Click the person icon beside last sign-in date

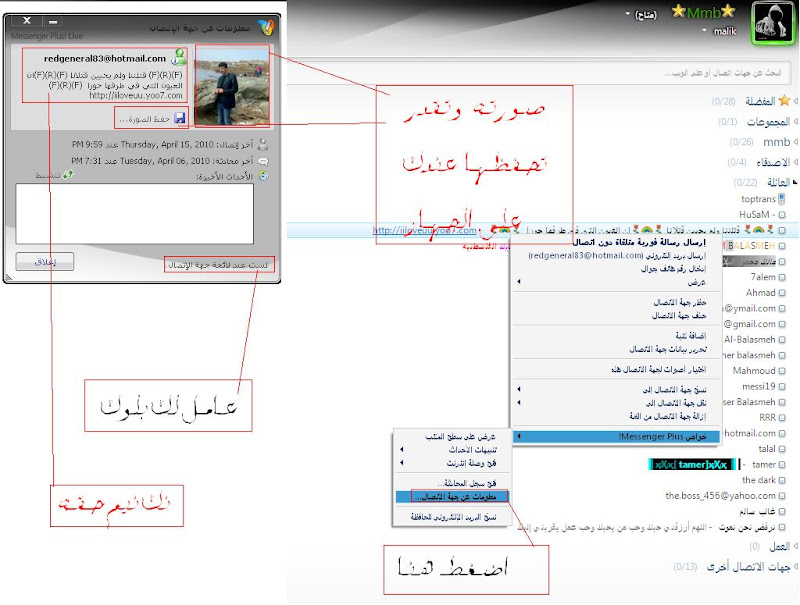pos(264,143)
